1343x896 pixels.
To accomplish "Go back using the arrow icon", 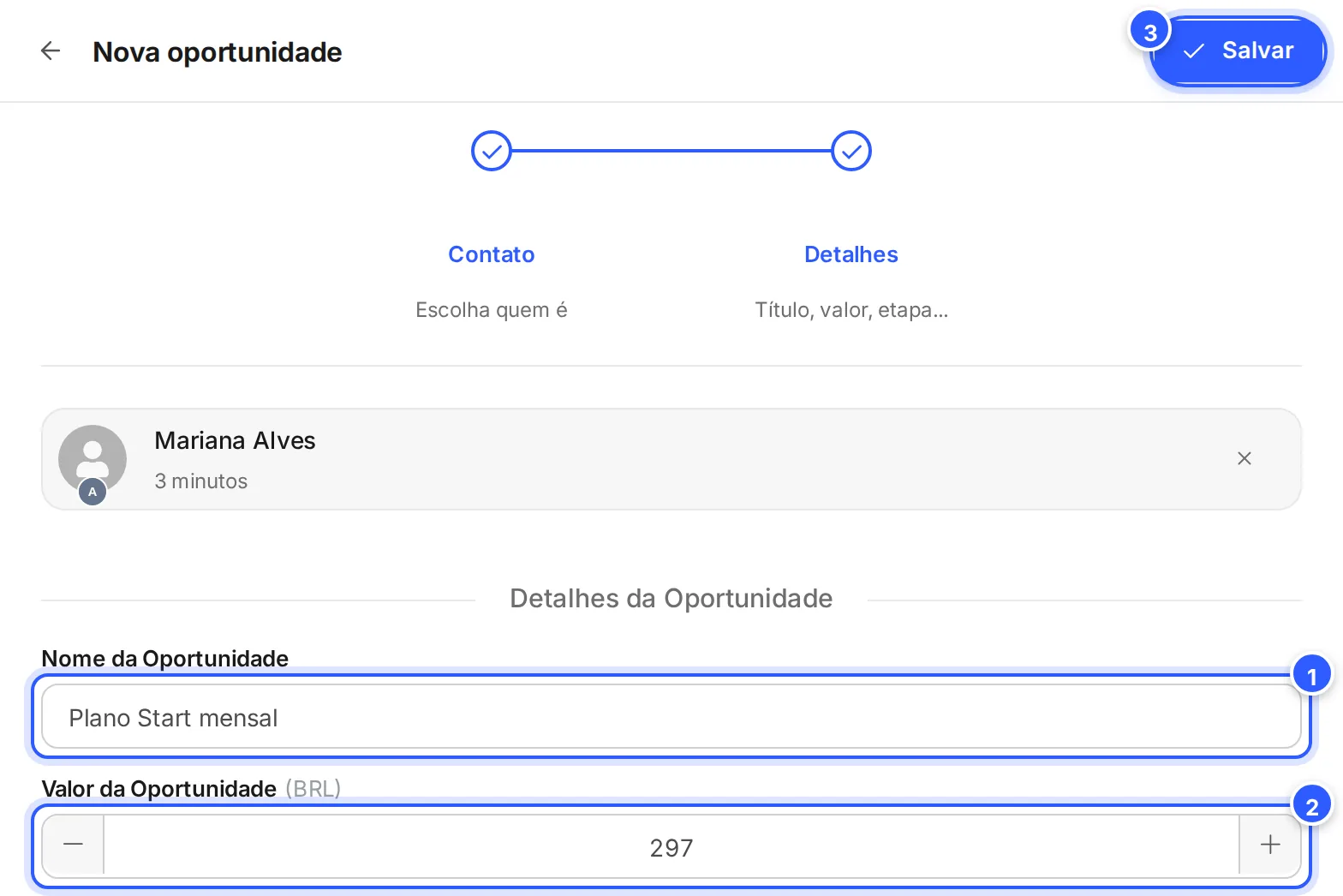I will click(x=51, y=51).
